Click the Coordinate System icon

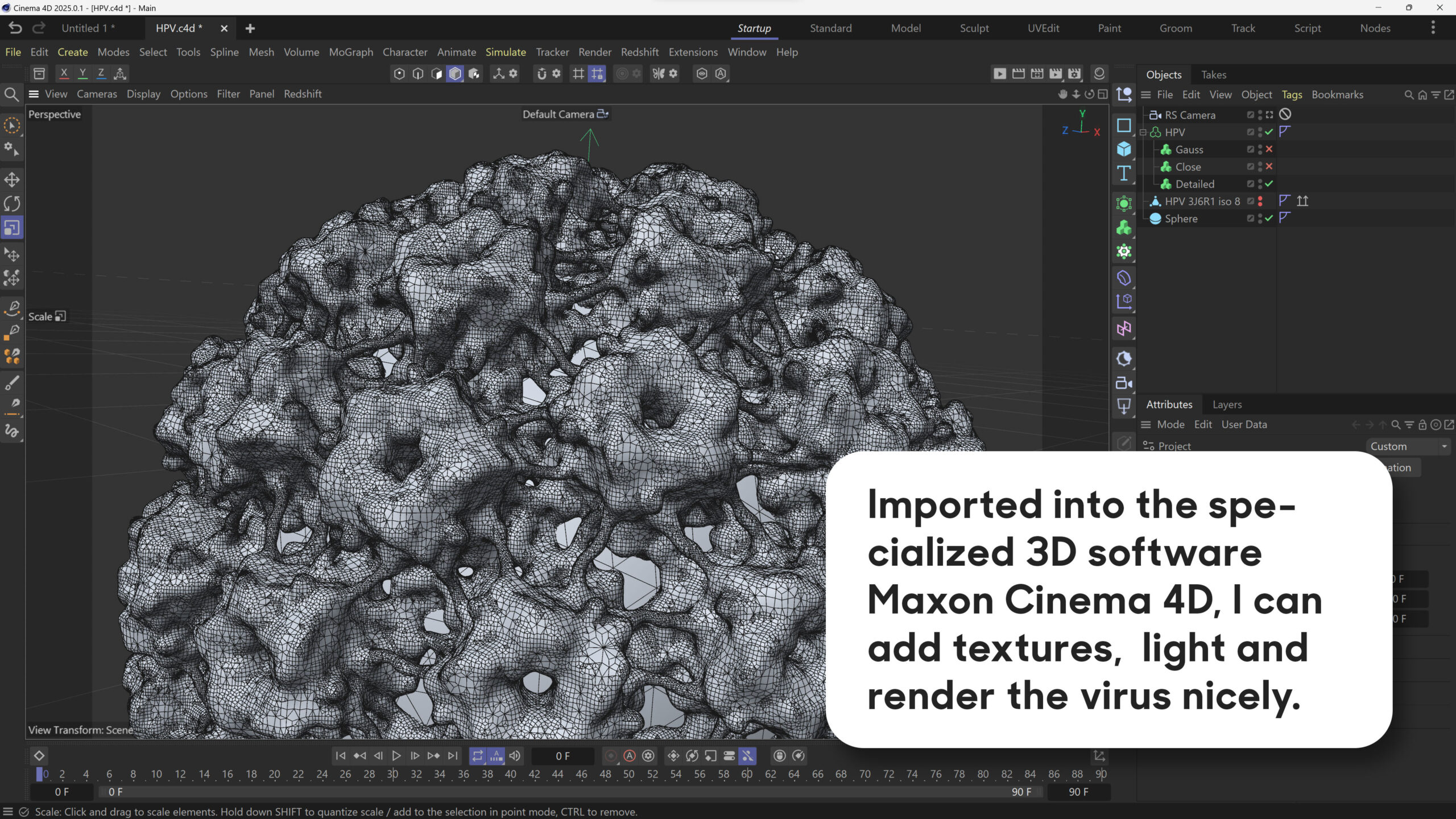[119, 73]
